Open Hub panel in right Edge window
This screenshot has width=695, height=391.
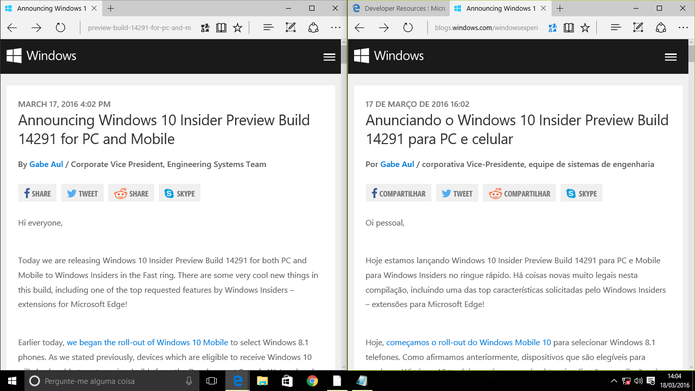pyautogui.click(x=615, y=27)
